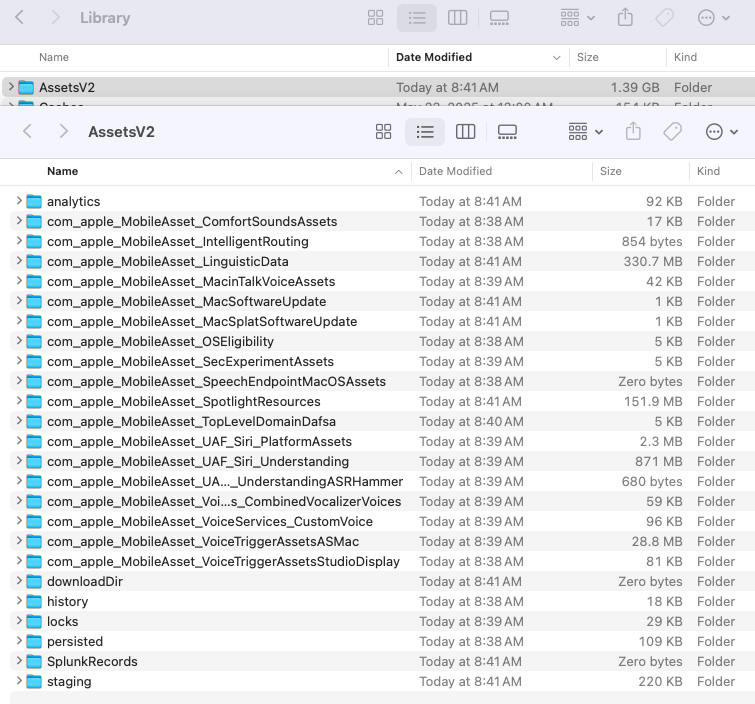755x704 pixels.
Task: Expand the history folder
Action: pyautogui.click(x=19, y=600)
